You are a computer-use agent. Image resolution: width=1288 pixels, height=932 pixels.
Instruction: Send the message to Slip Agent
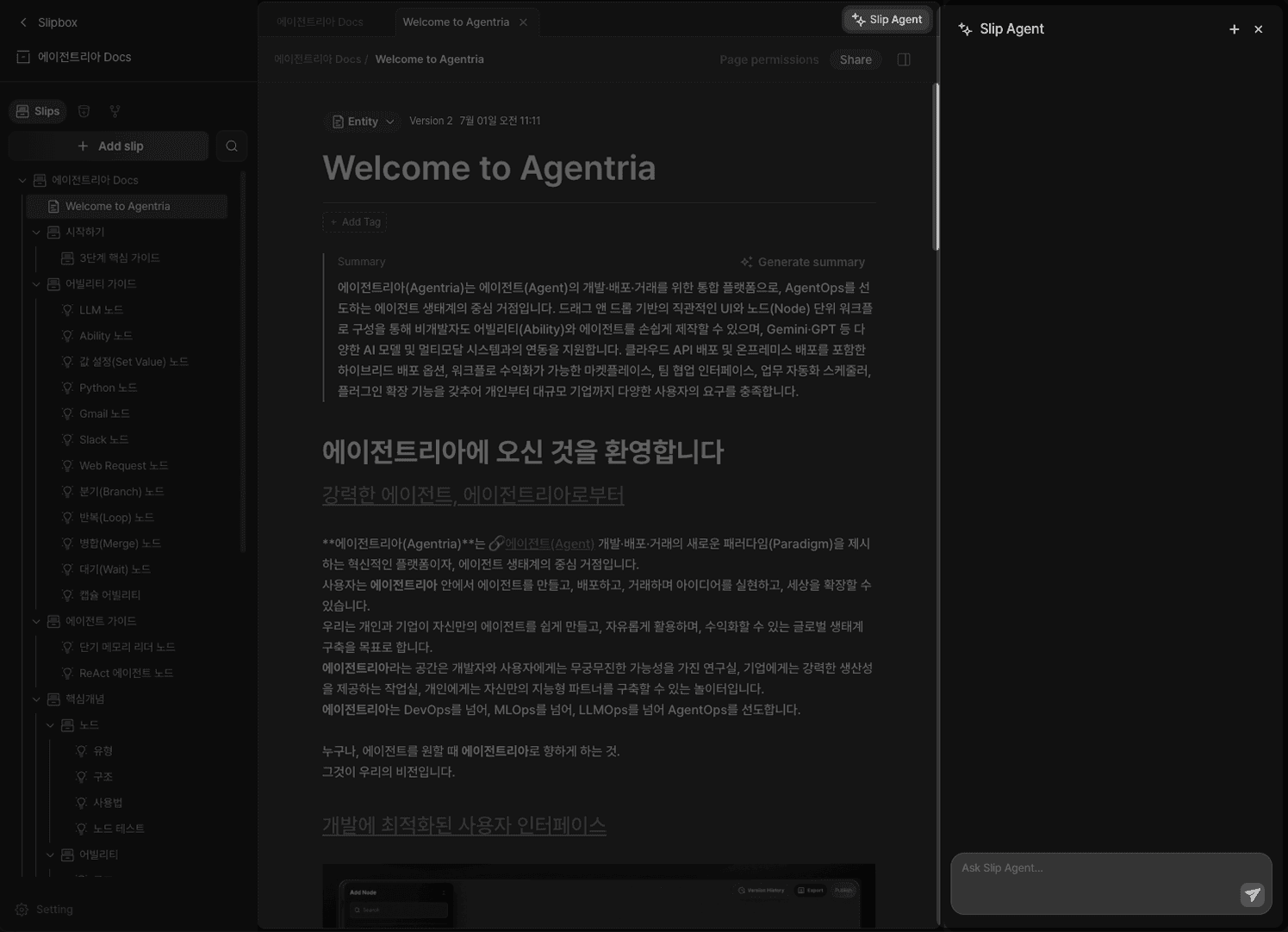(x=1253, y=894)
